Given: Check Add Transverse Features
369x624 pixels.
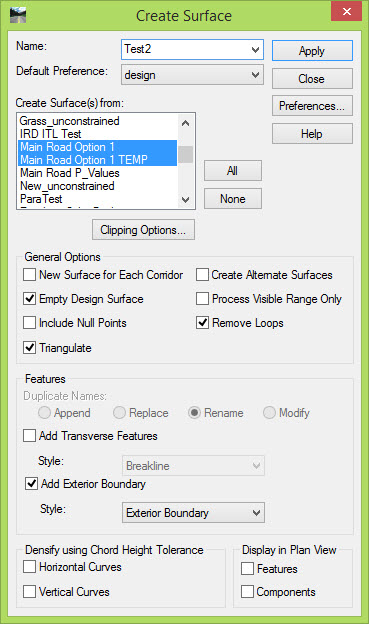Looking at the screenshot, I should (x=29, y=435).
